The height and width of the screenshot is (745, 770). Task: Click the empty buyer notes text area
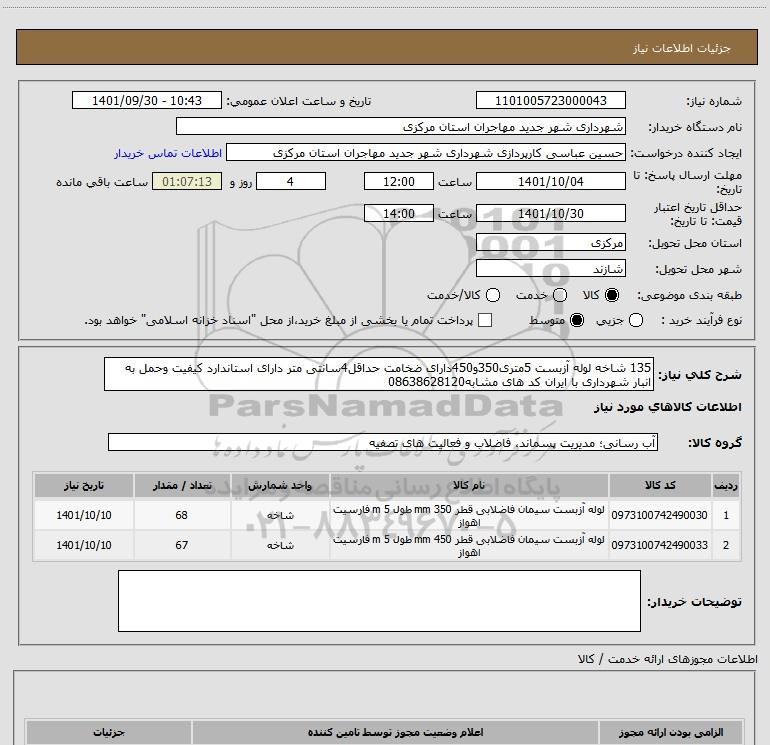coord(379,601)
